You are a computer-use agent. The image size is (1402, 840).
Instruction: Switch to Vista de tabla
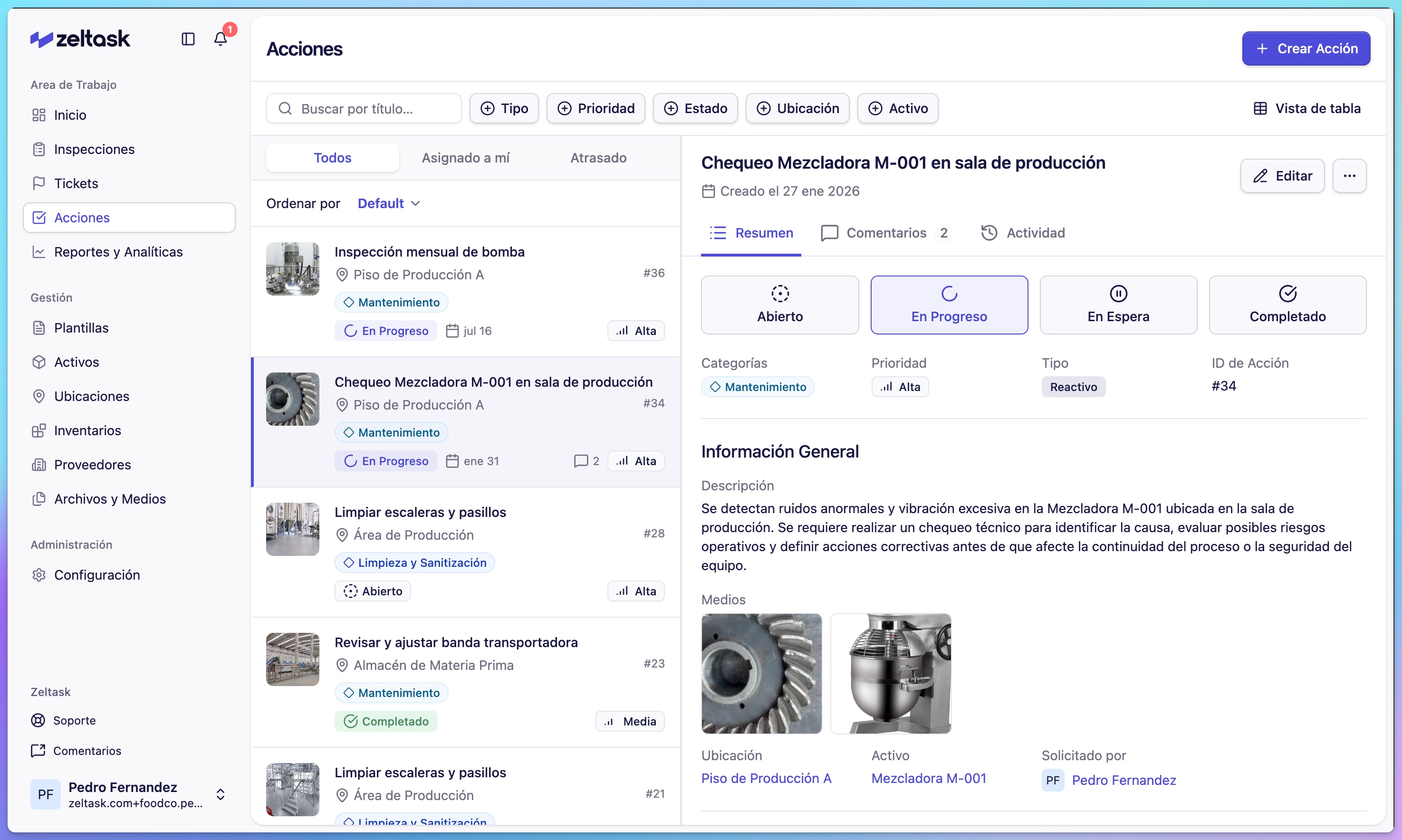[x=1307, y=108]
